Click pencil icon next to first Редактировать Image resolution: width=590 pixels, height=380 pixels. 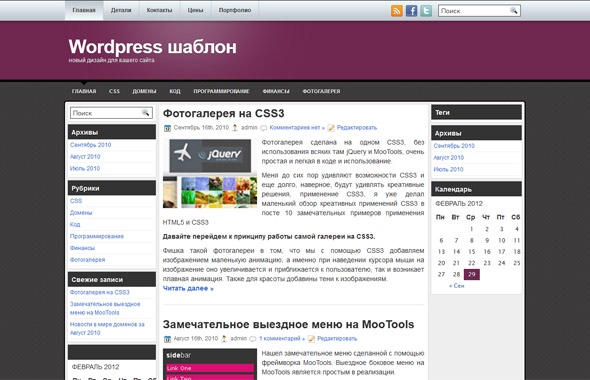[331, 128]
